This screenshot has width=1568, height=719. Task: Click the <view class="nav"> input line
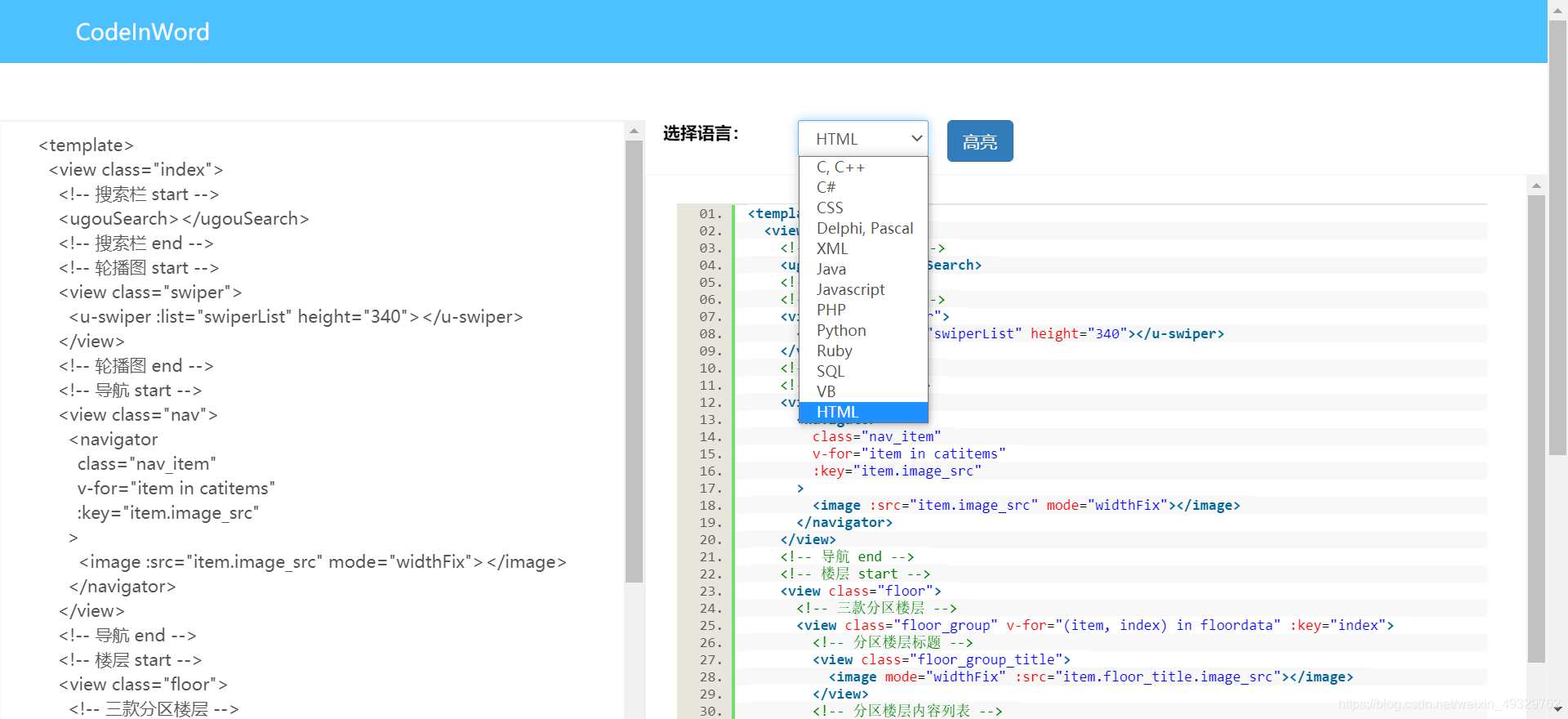pyautogui.click(x=138, y=415)
